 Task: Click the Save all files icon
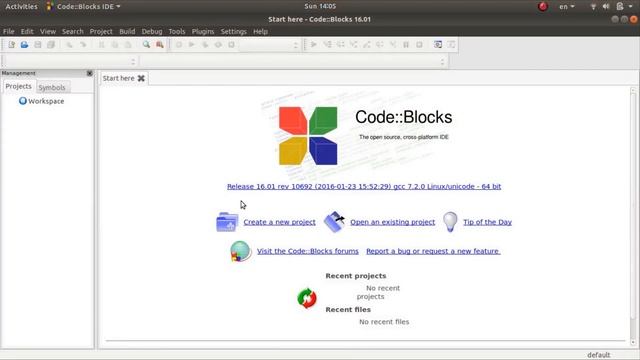click(x=51, y=44)
